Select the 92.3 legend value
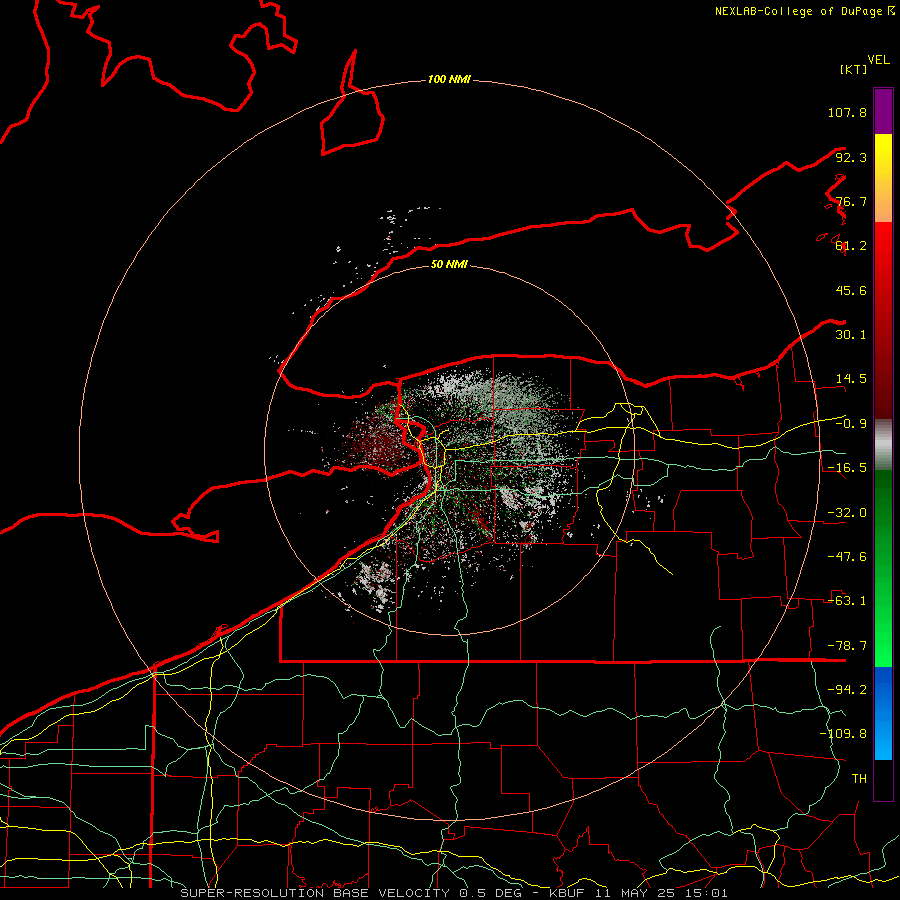The image size is (900, 900). tap(851, 157)
